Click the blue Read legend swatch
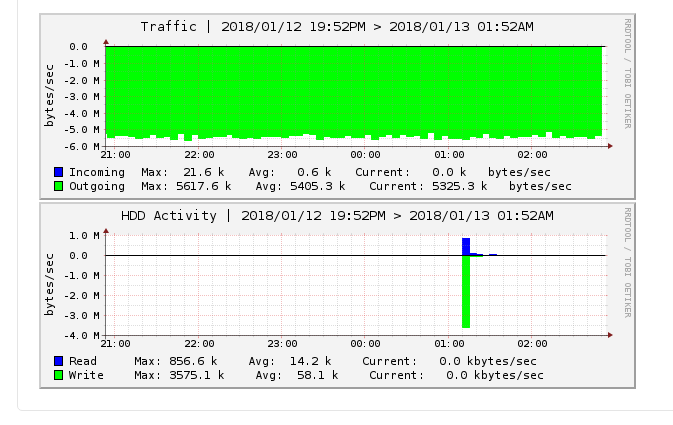Viewport: 673px width, 425px height. point(59,361)
